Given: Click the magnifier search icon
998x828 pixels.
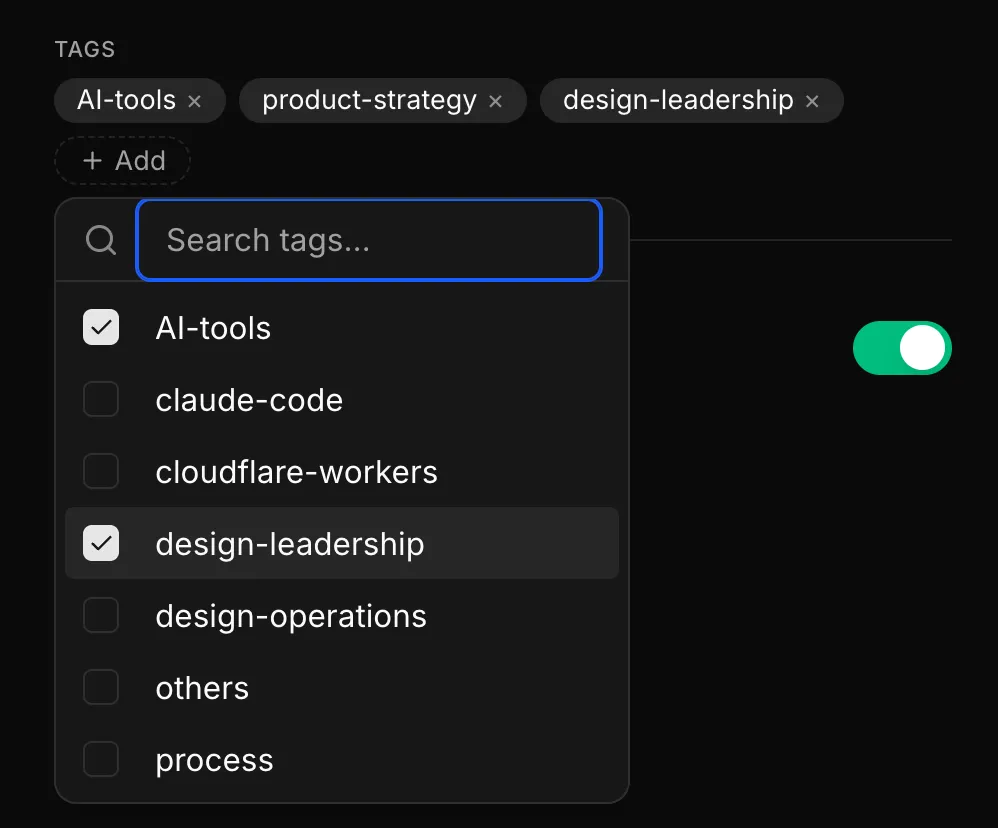Looking at the screenshot, I should point(101,240).
